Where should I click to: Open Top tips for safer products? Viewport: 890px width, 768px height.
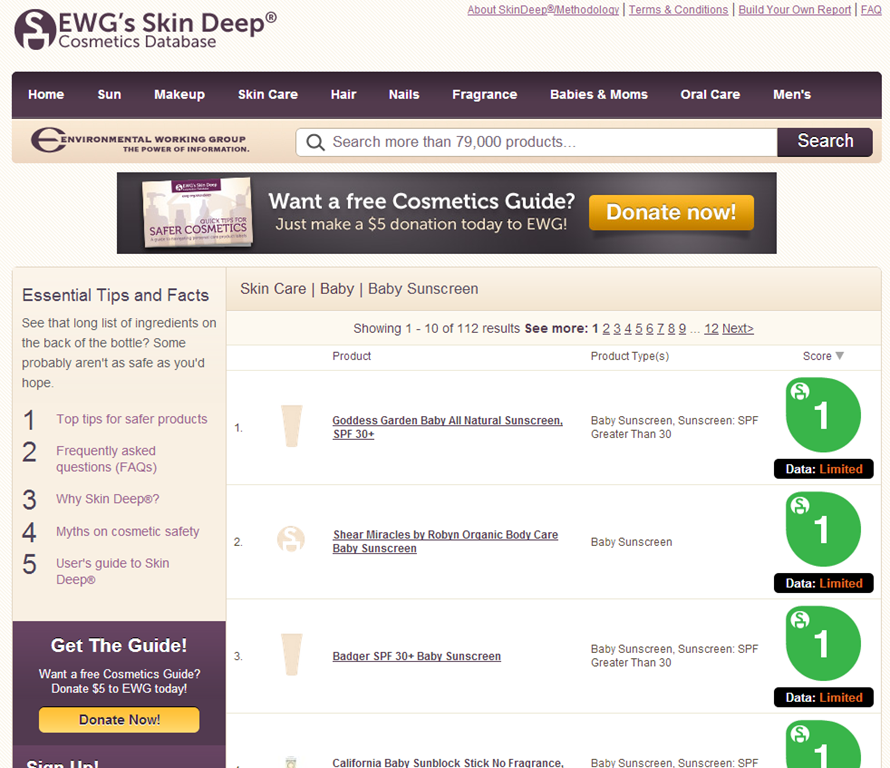pyautogui.click(x=132, y=419)
